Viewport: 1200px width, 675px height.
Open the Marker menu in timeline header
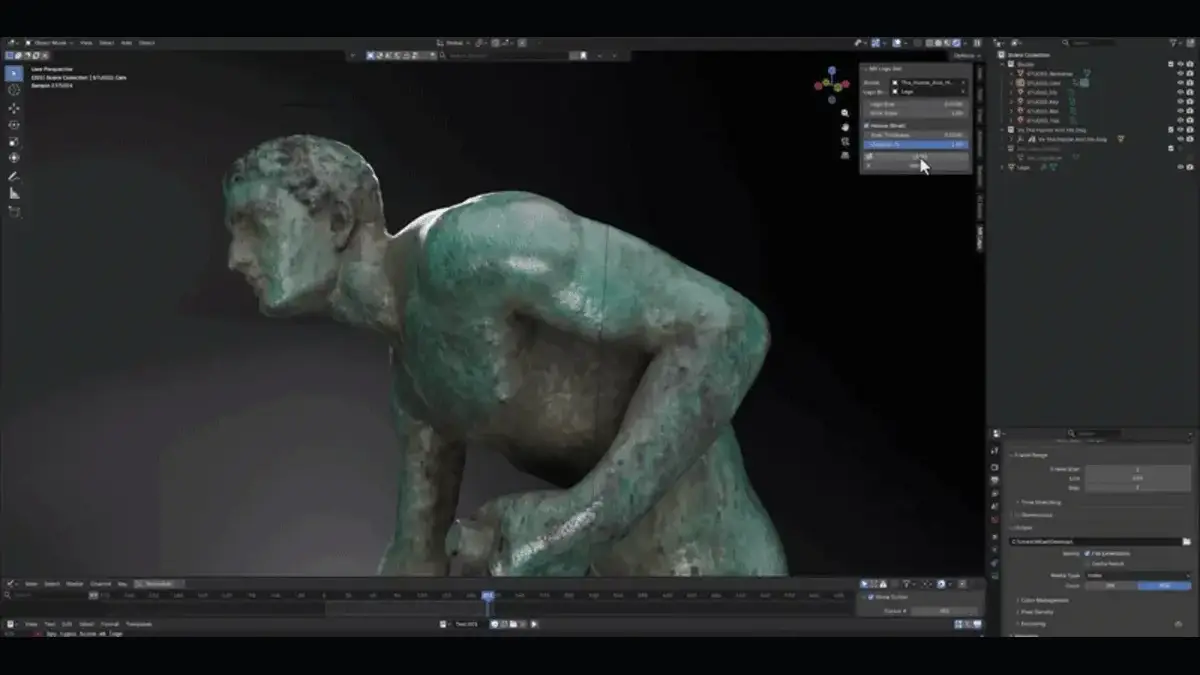(74, 584)
